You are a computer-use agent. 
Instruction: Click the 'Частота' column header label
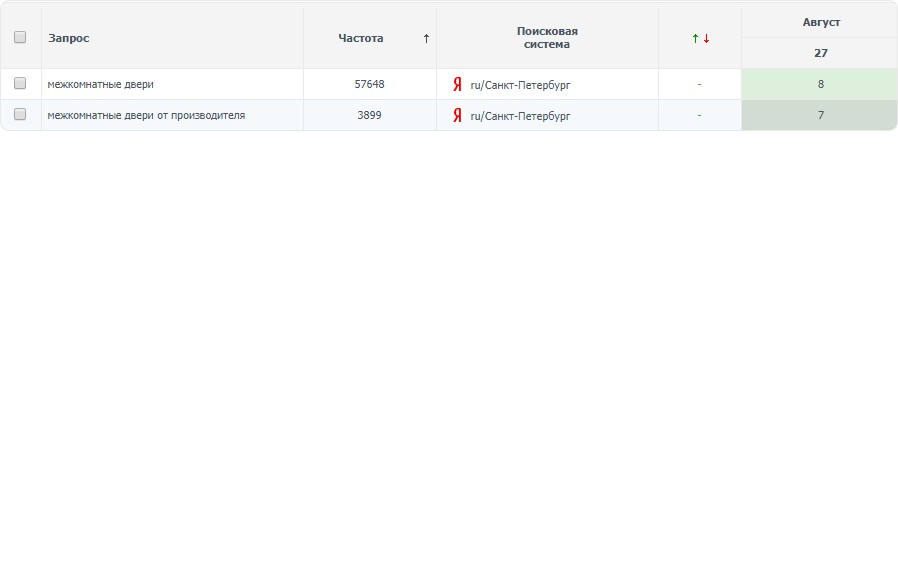coord(361,38)
